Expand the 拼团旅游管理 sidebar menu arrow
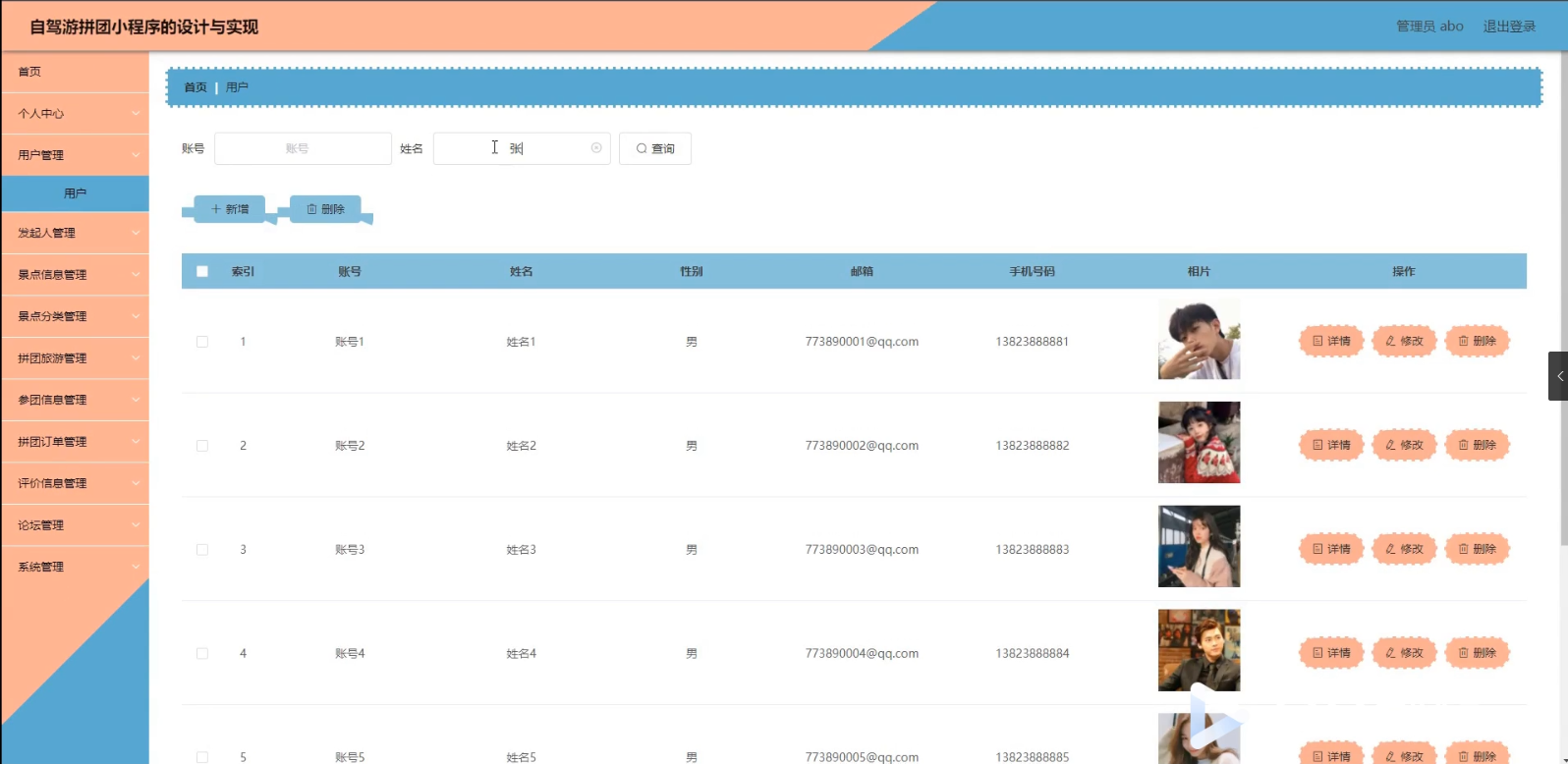The height and width of the screenshot is (764, 1568). tap(136, 358)
